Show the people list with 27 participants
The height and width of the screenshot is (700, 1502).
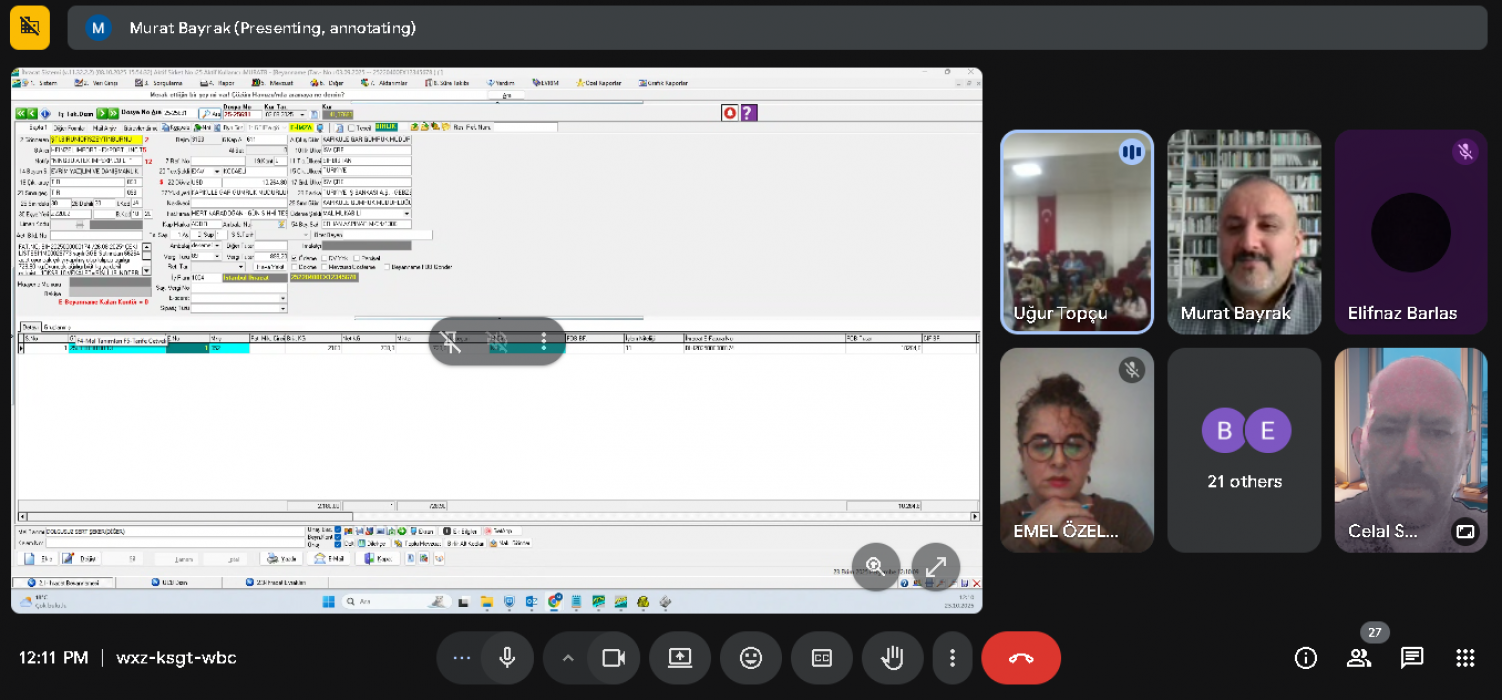coord(1359,658)
